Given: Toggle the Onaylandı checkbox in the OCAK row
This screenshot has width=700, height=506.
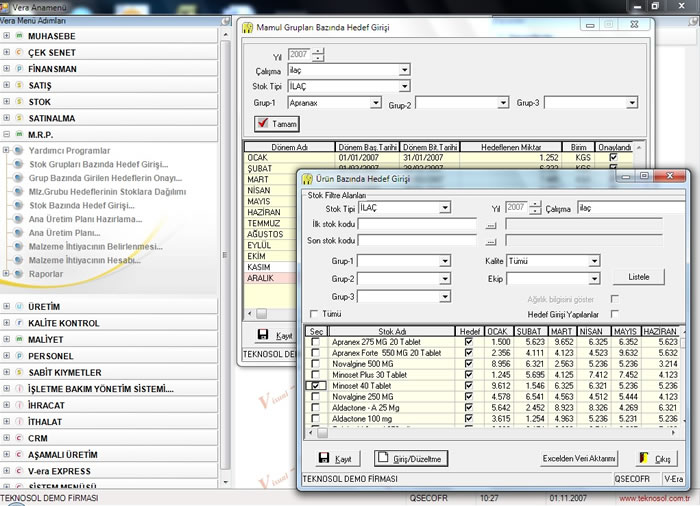Looking at the screenshot, I should pyautogui.click(x=613, y=157).
